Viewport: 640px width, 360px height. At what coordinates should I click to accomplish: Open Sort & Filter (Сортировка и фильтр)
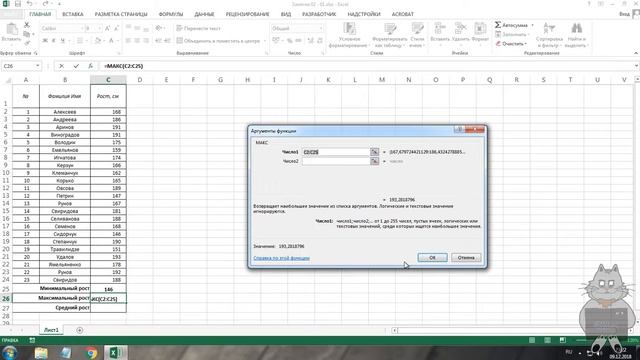[549, 35]
